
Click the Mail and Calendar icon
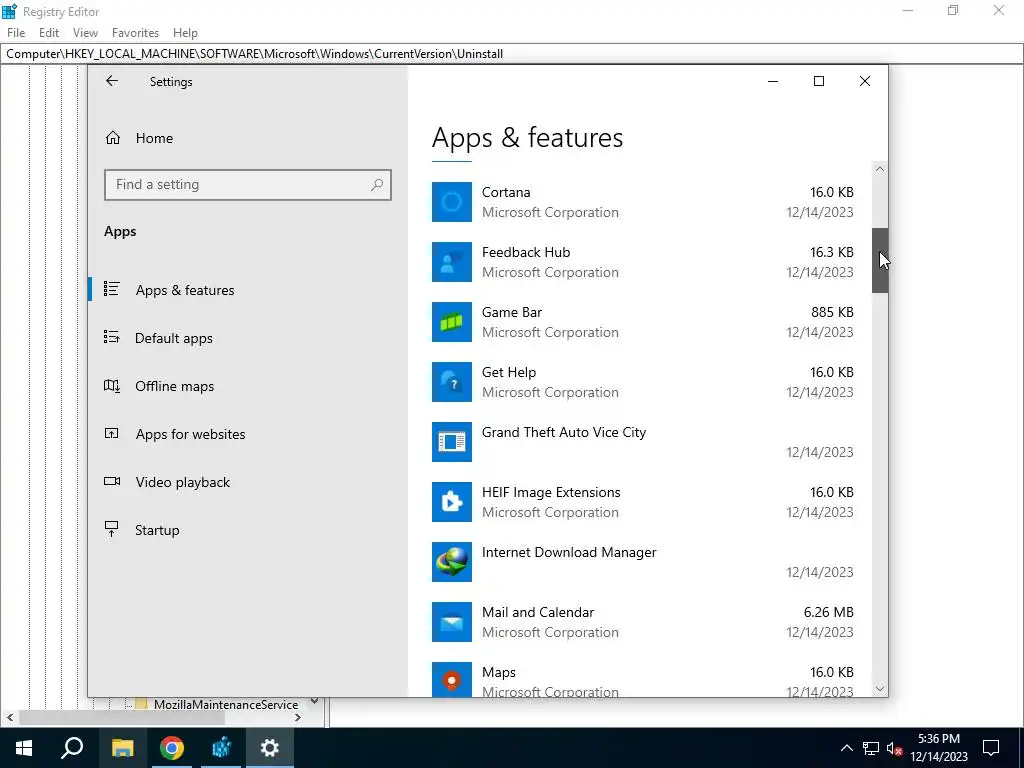[x=451, y=622]
